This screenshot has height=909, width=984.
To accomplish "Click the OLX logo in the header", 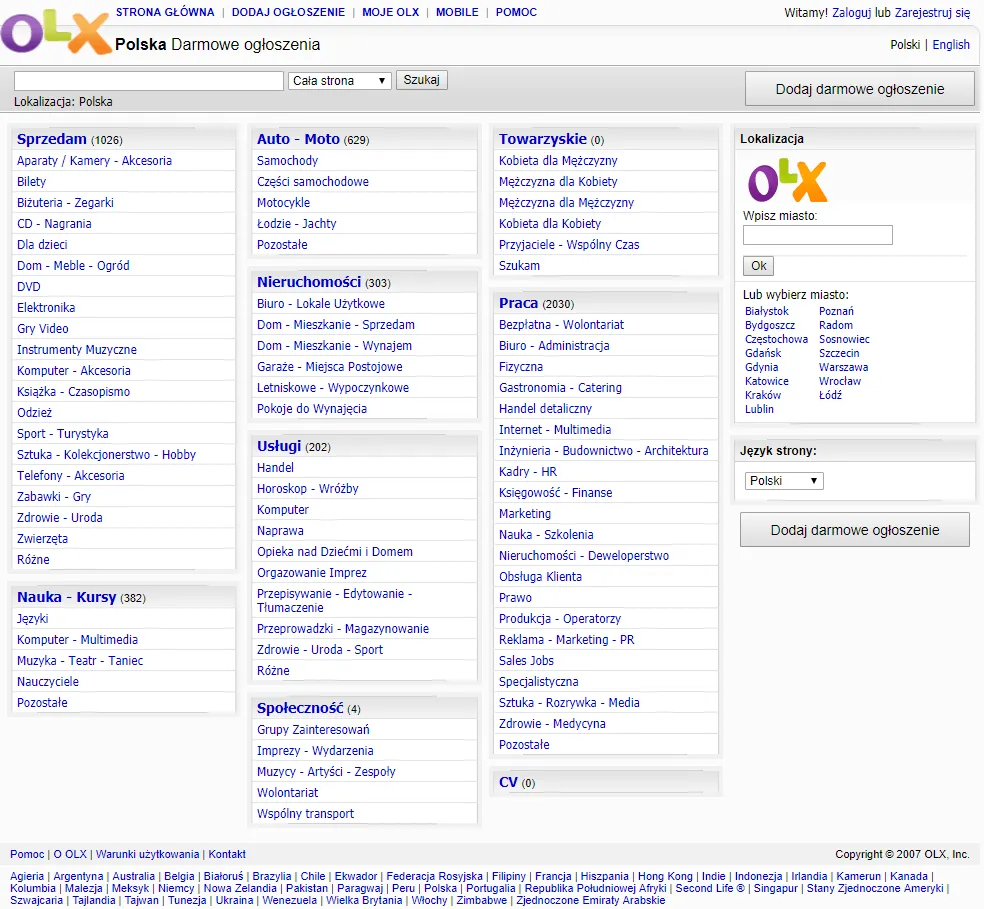I will coord(56,33).
